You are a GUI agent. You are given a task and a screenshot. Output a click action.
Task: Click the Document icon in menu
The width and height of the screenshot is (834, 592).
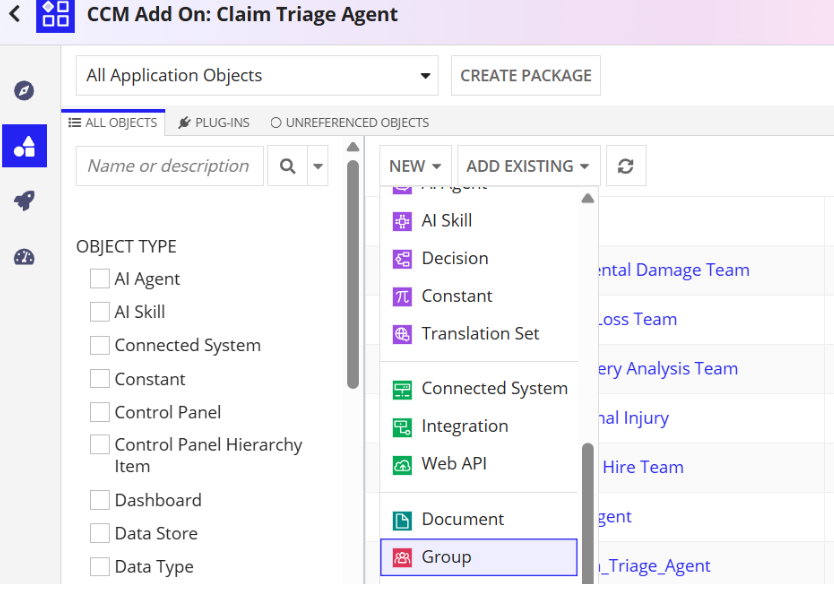point(402,520)
